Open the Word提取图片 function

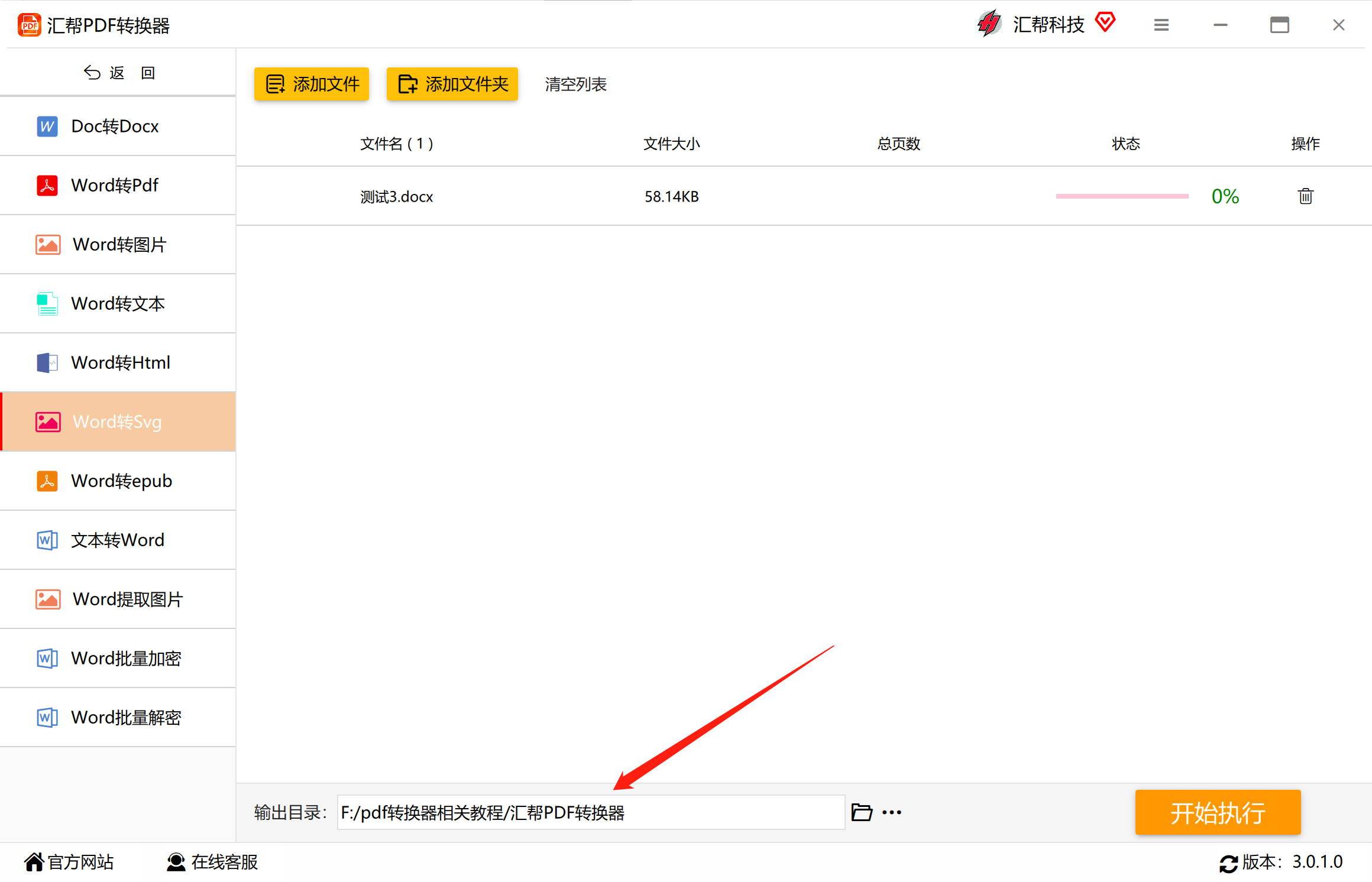click(x=118, y=599)
